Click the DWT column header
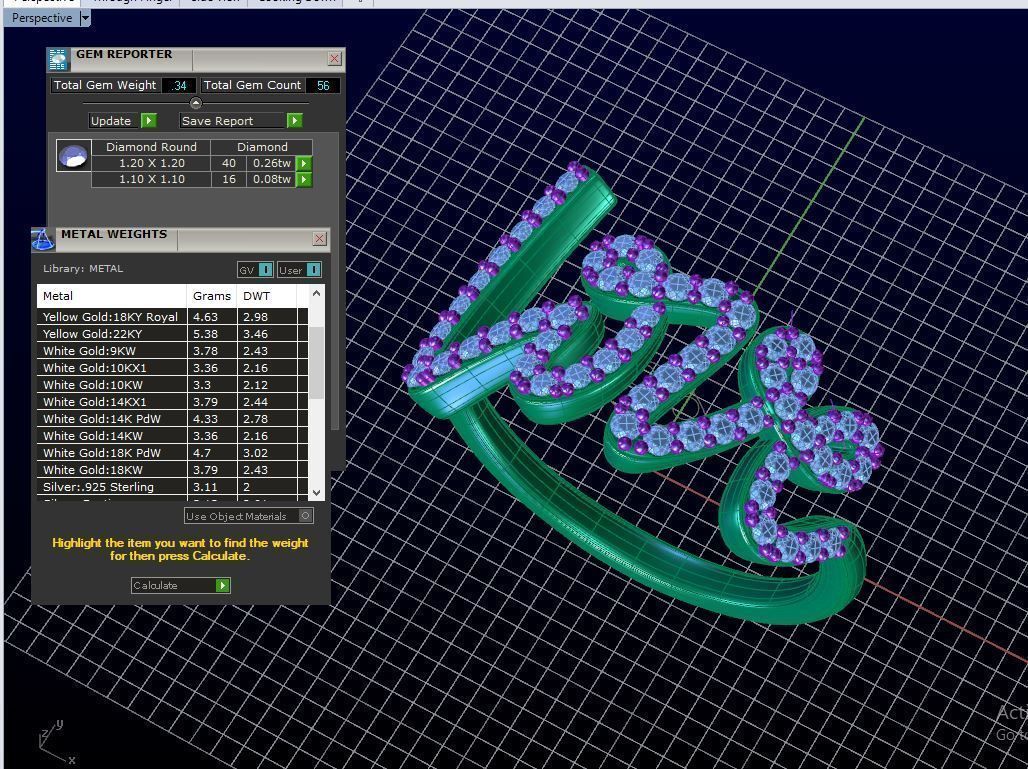The width and height of the screenshot is (1028, 769). (267, 296)
